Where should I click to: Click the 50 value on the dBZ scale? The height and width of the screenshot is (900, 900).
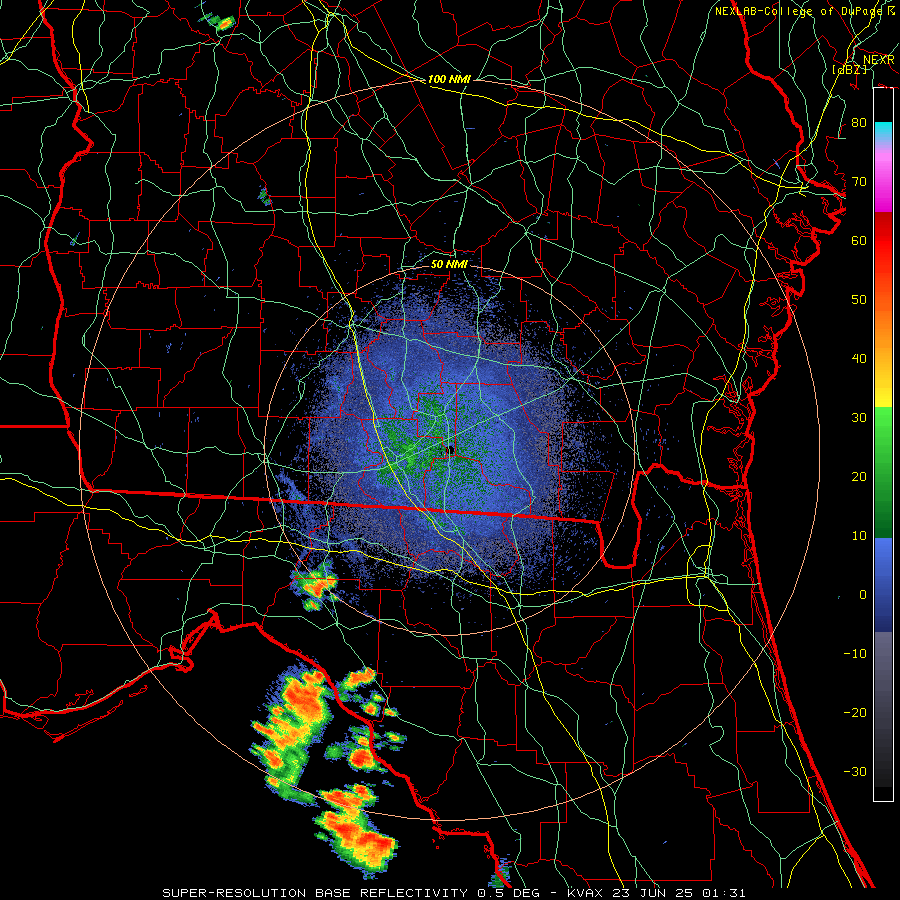pyautogui.click(x=859, y=300)
